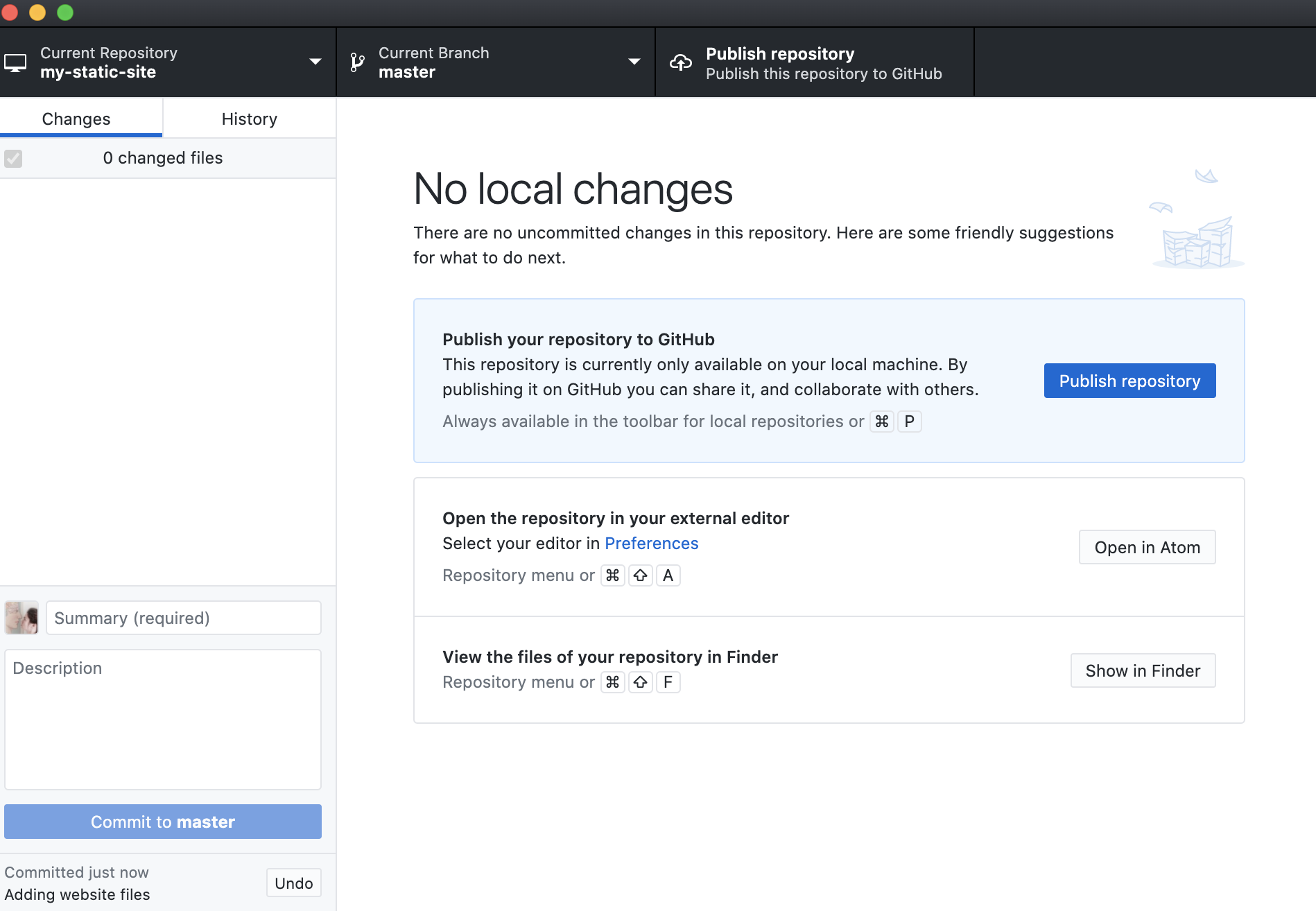This screenshot has height=911, width=1316.
Task: Undo the last commit
Action: click(x=293, y=883)
